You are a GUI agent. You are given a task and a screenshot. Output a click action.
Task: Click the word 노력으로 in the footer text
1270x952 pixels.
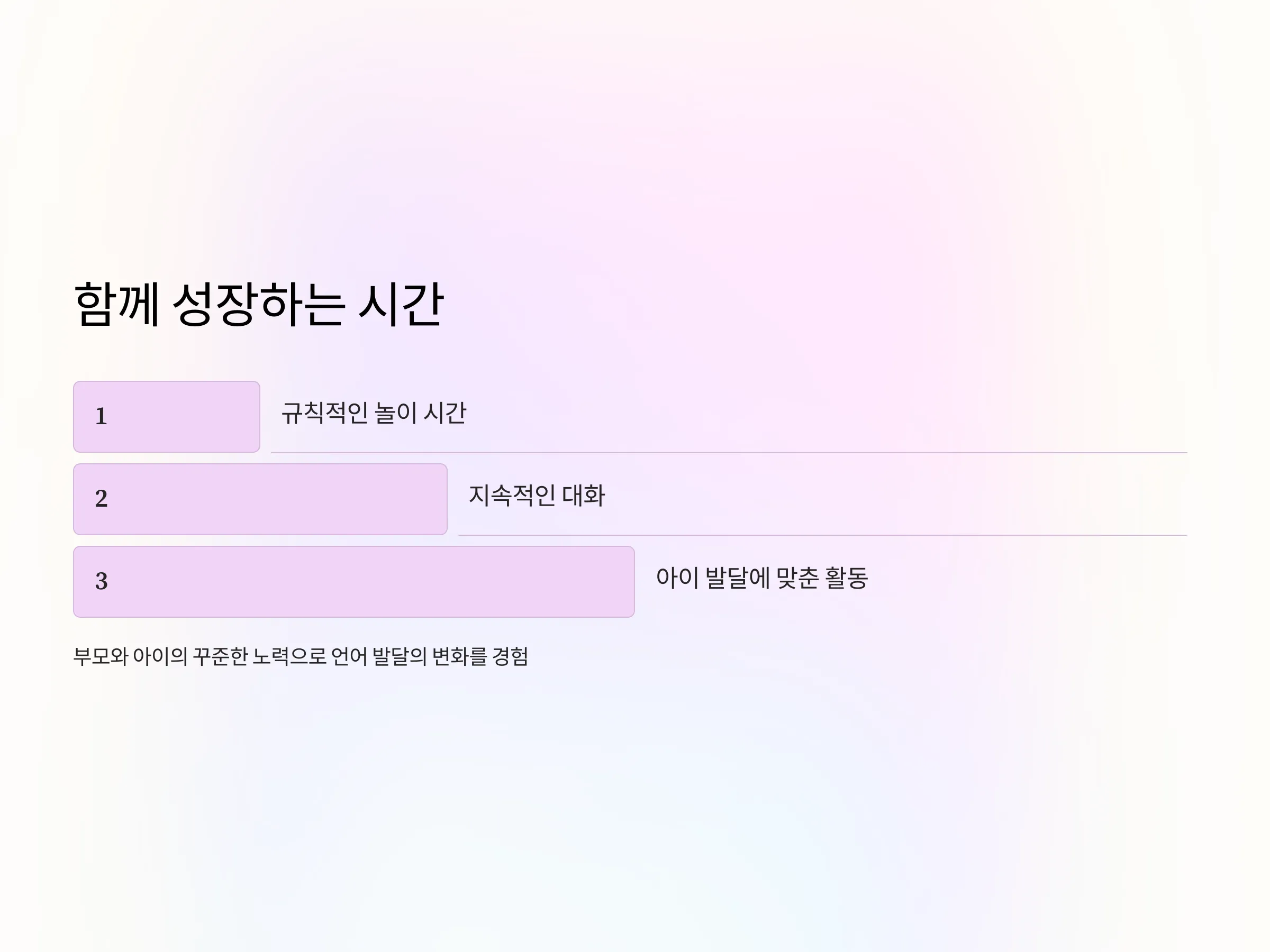[289, 656]
